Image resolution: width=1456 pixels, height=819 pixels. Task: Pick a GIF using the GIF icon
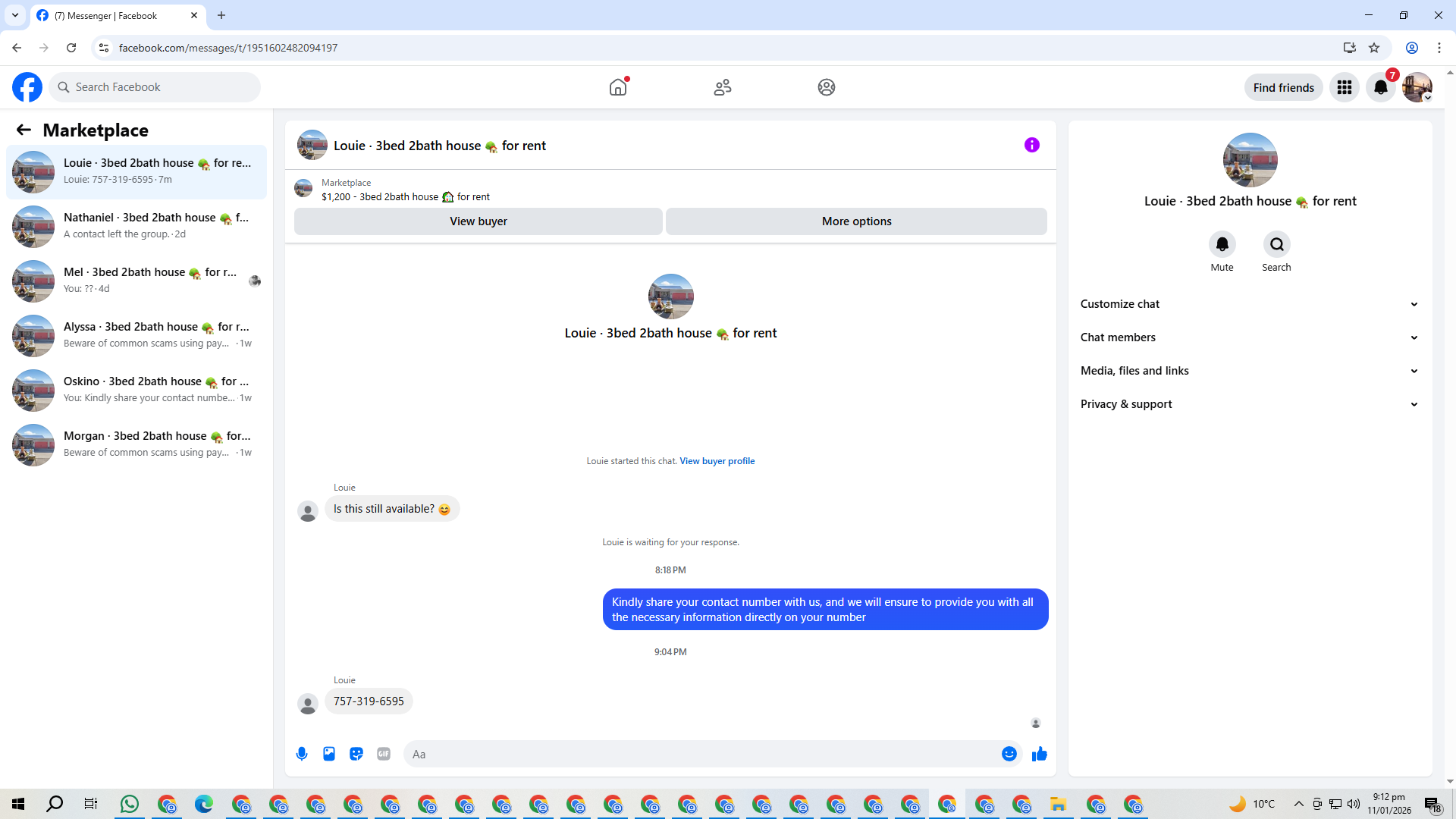coord(384,754)
